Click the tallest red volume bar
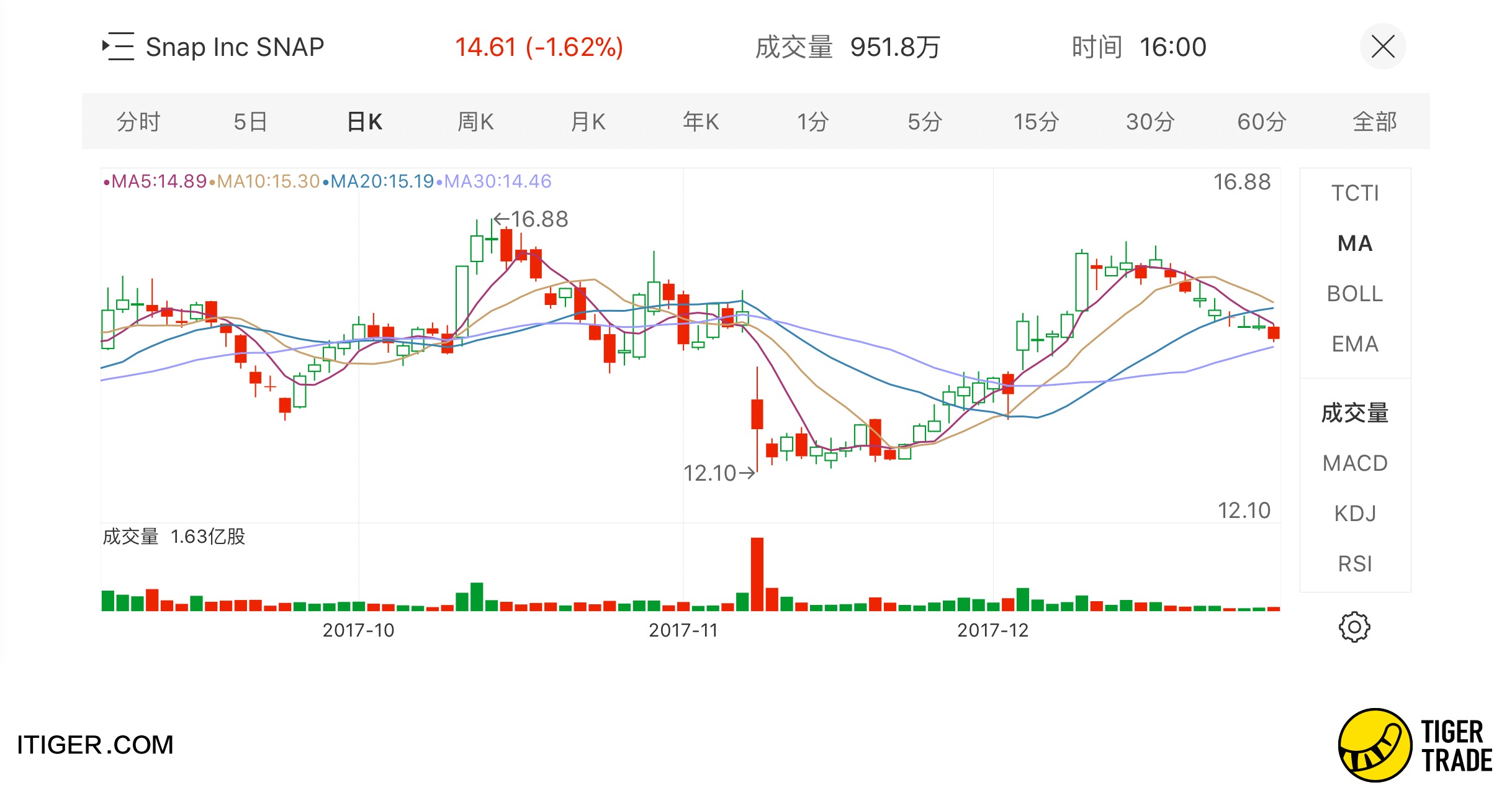 tap(757, 574)
